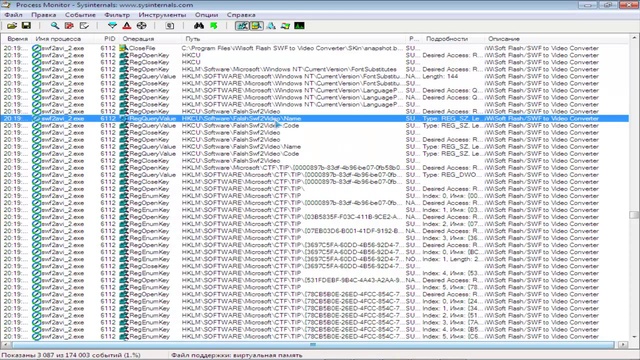Toggle Autoscroll toolbar button
640x360 pixels.
(69, 26)
